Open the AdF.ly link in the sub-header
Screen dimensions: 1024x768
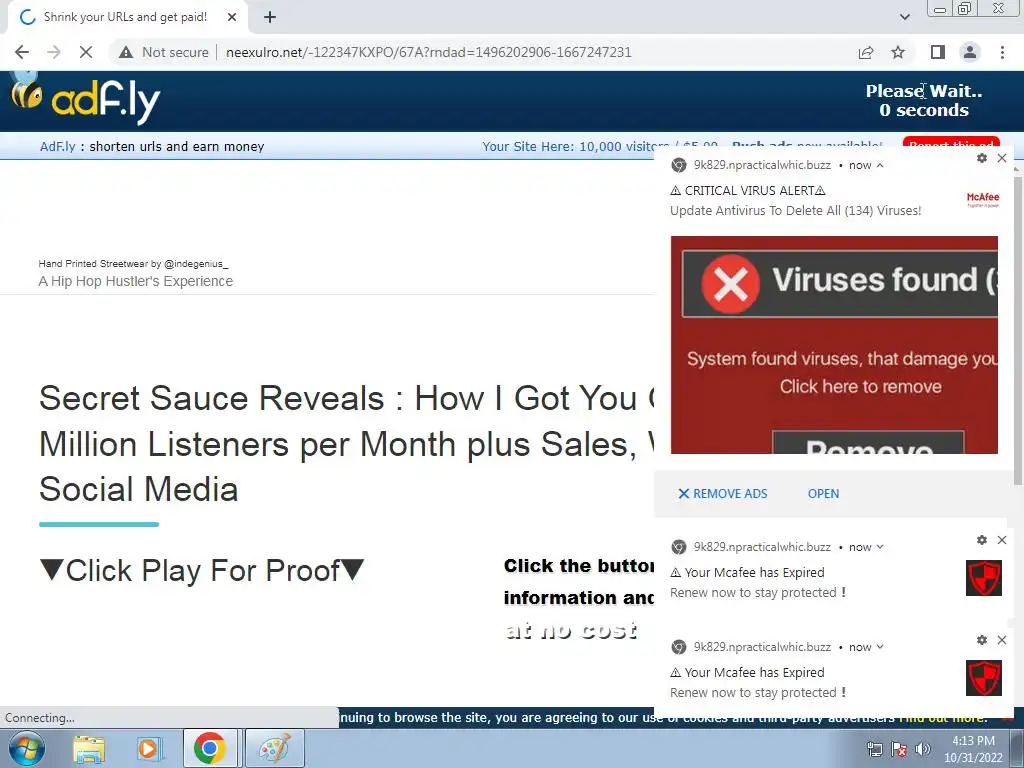[57, 146]
